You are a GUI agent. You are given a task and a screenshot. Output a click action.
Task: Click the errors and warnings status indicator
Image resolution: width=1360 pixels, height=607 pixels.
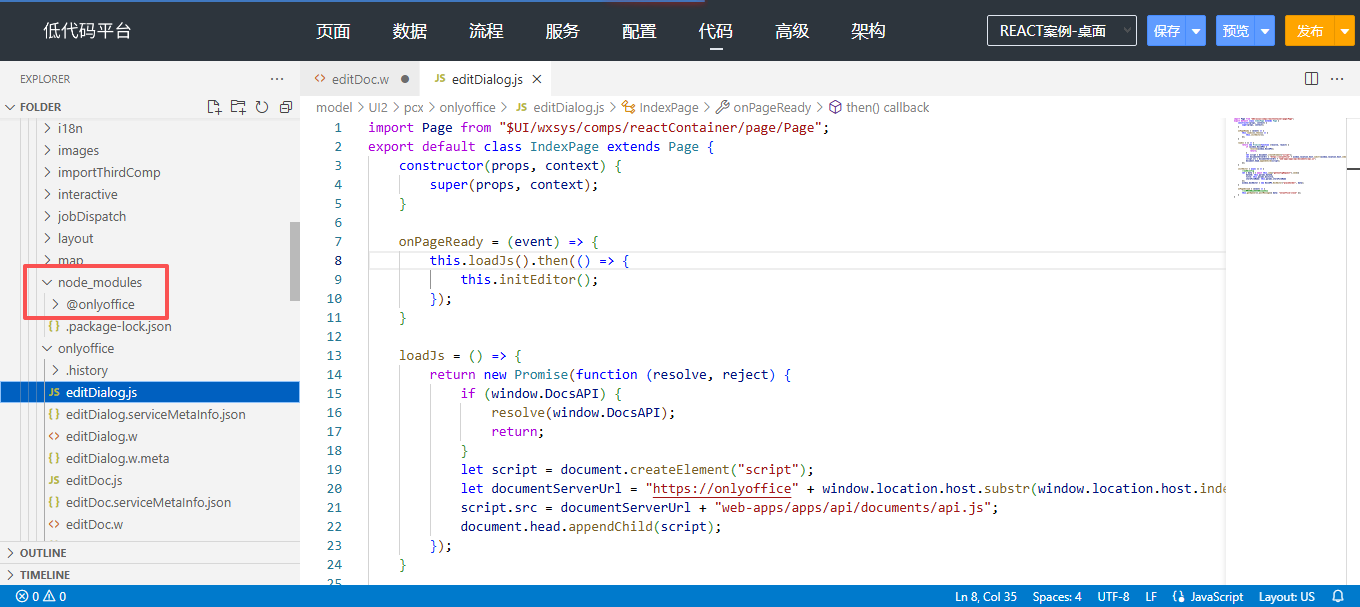coord(41,596)
